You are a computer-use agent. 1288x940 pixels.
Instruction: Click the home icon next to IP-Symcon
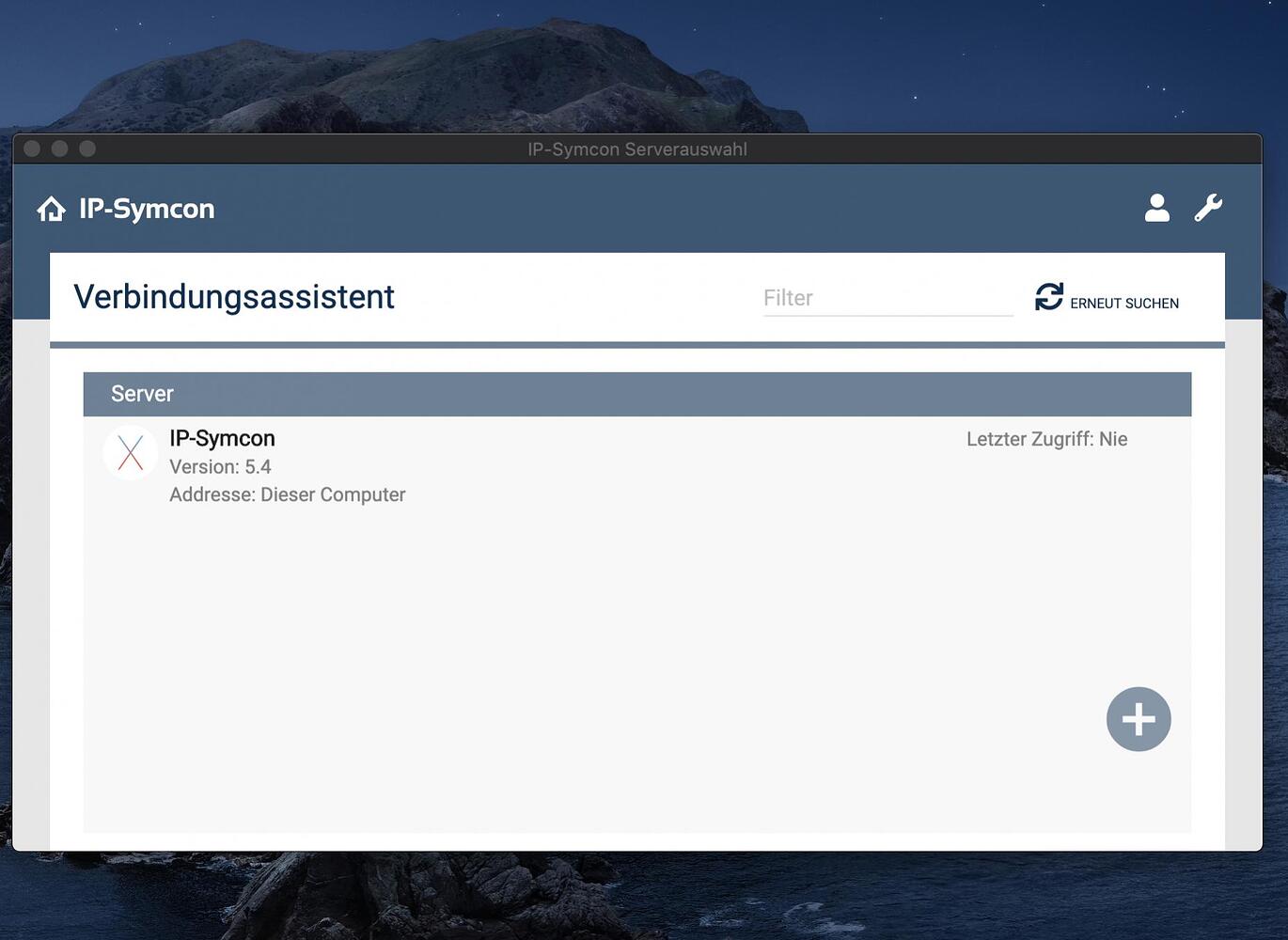(x=51, y=208)
